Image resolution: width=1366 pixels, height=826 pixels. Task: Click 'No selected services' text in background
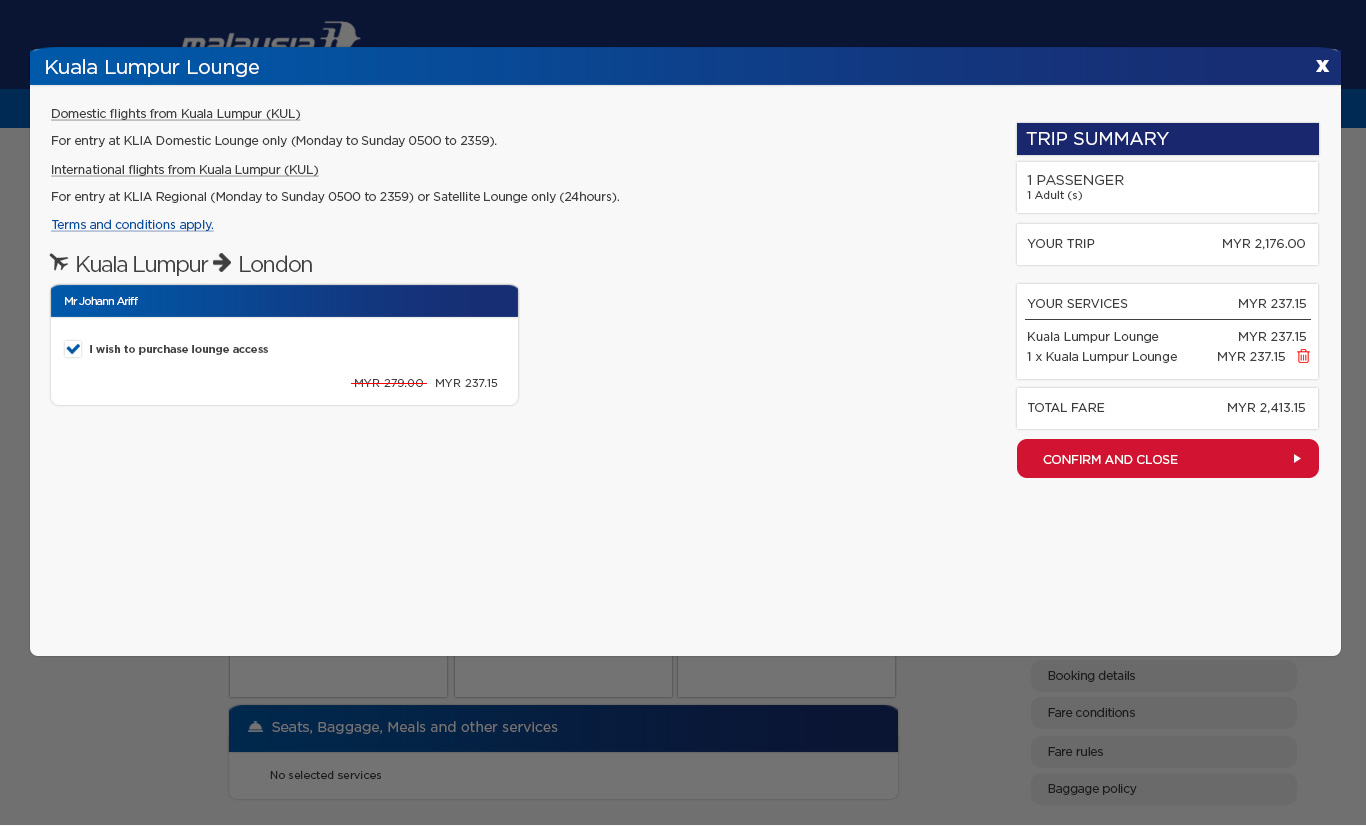coord(326,775)
